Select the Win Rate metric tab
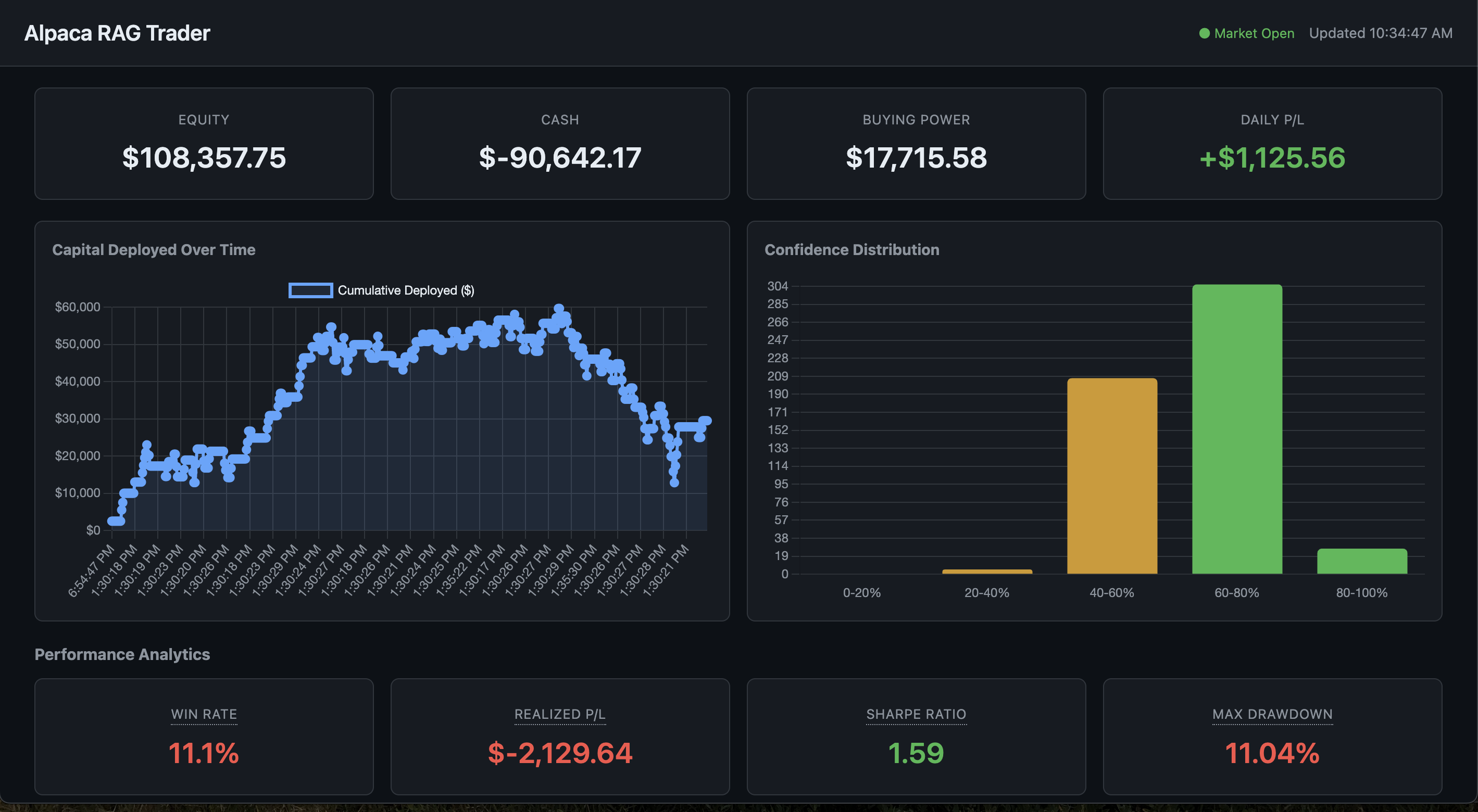The width and height of the screenshot is (1478, 812). [x=204, y=715]
